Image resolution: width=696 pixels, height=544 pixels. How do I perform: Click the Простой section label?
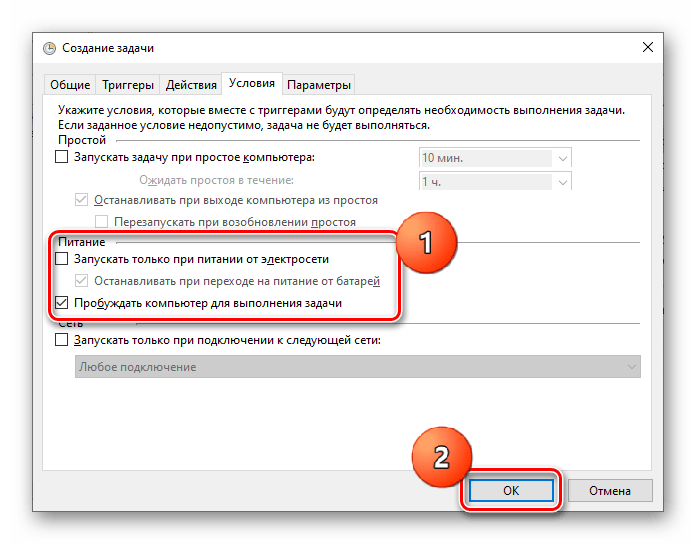[x=82, y=140]
